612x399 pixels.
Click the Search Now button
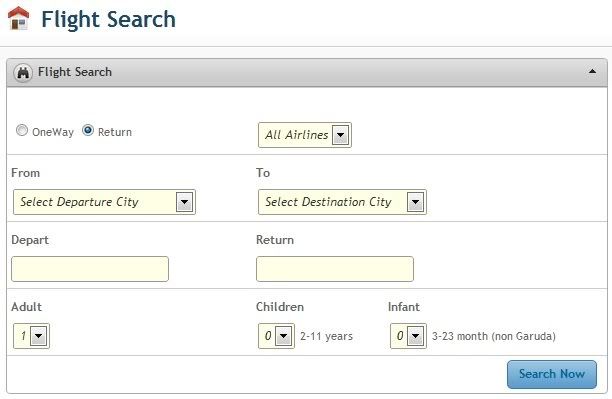552,374
